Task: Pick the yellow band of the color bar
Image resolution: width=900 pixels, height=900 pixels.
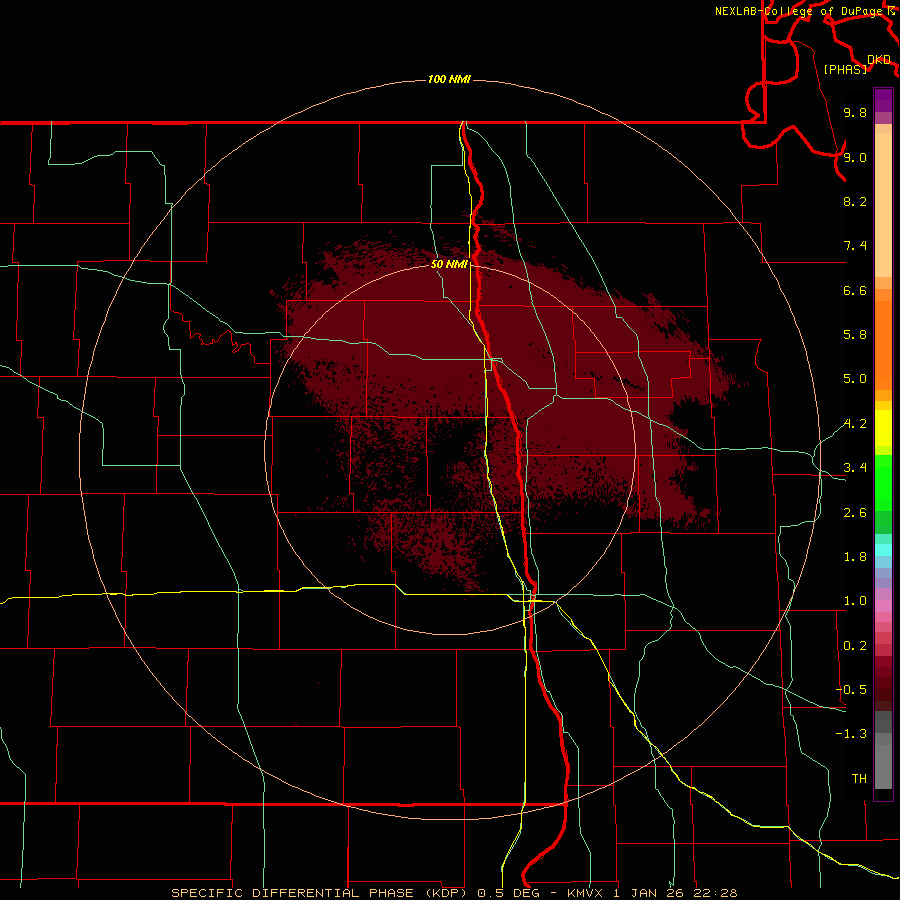Action: click(x=883, y=428)
